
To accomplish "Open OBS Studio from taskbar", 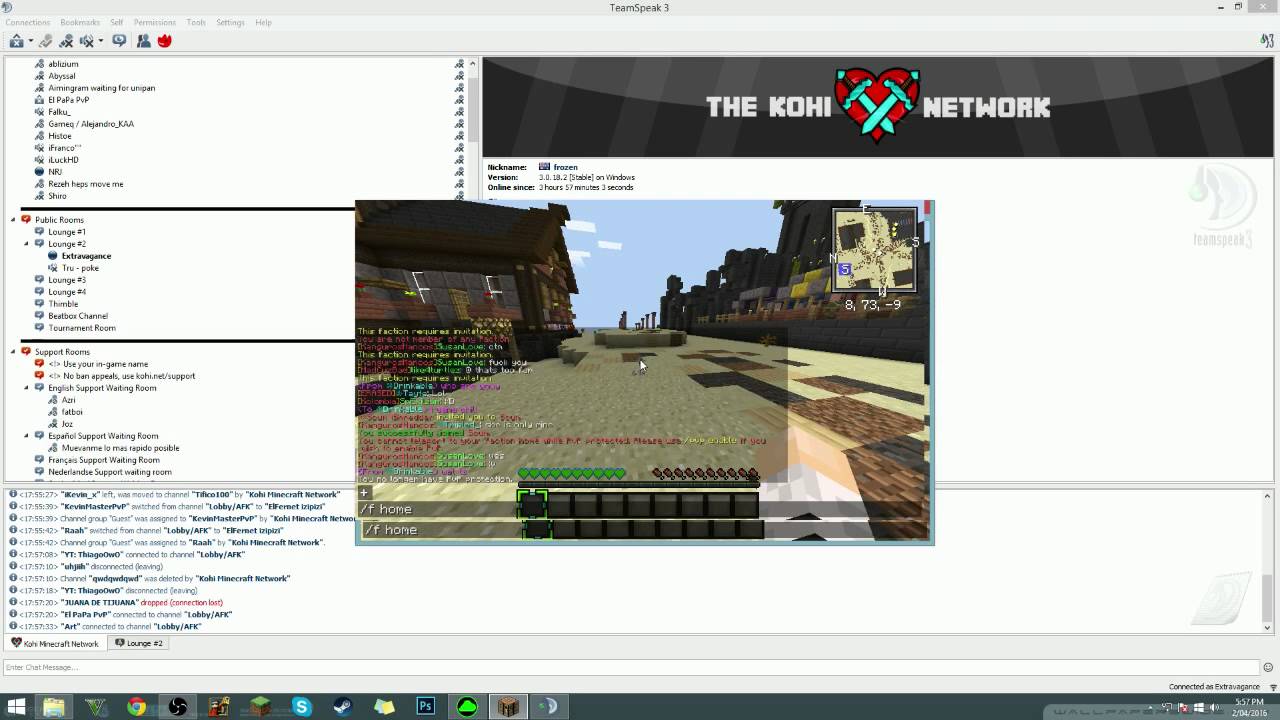I will coord(178,707).
